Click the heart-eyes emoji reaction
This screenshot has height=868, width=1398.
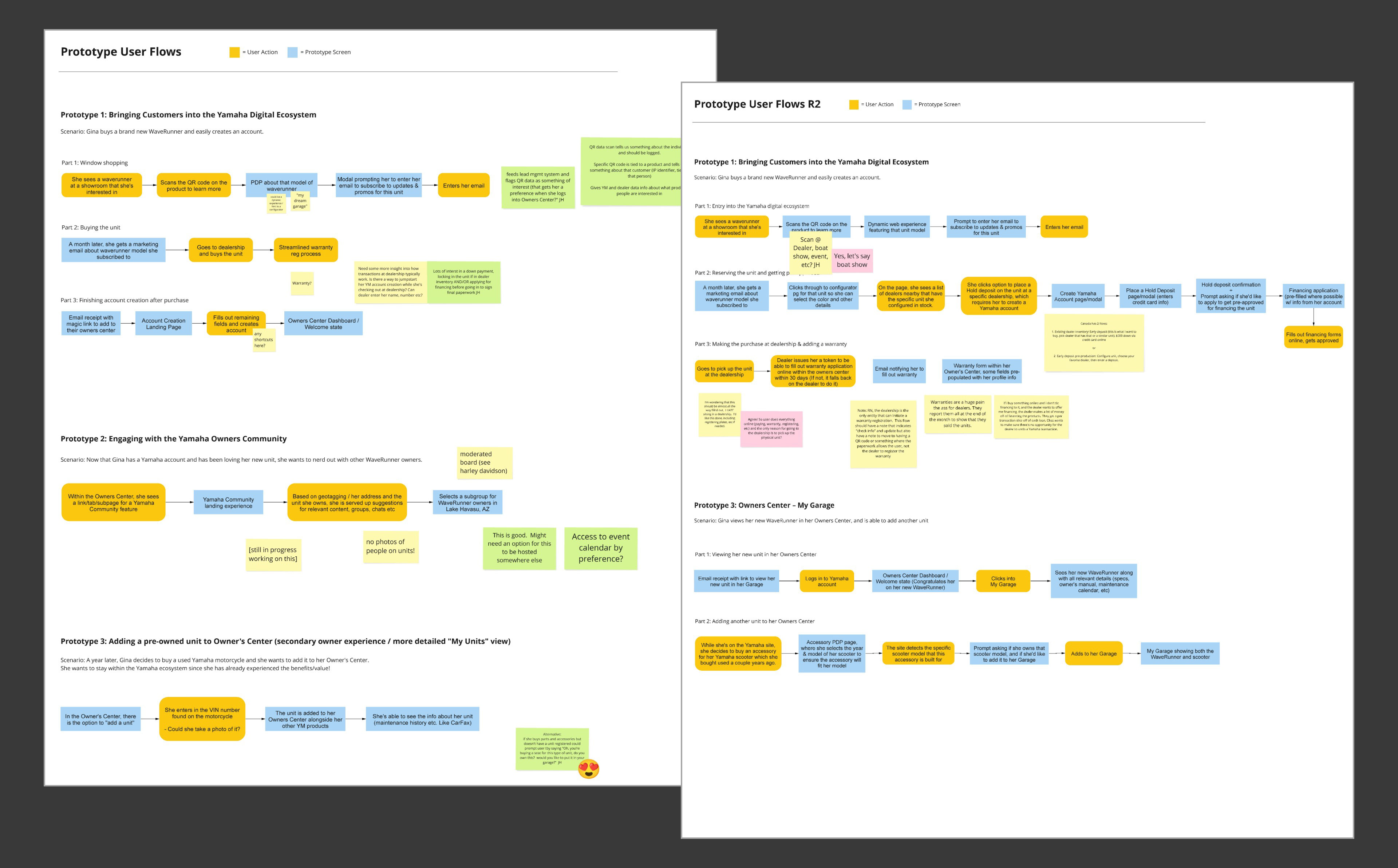pyautogui.click(x=588, y=769)
